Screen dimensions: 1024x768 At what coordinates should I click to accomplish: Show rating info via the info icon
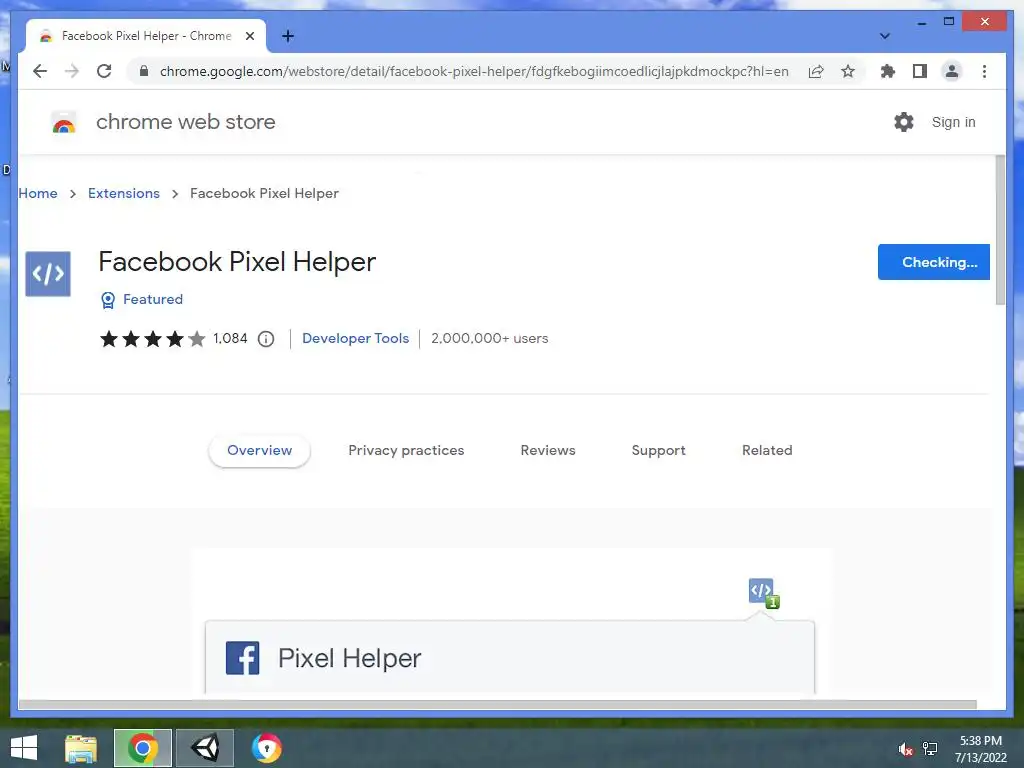coord(266,339)
